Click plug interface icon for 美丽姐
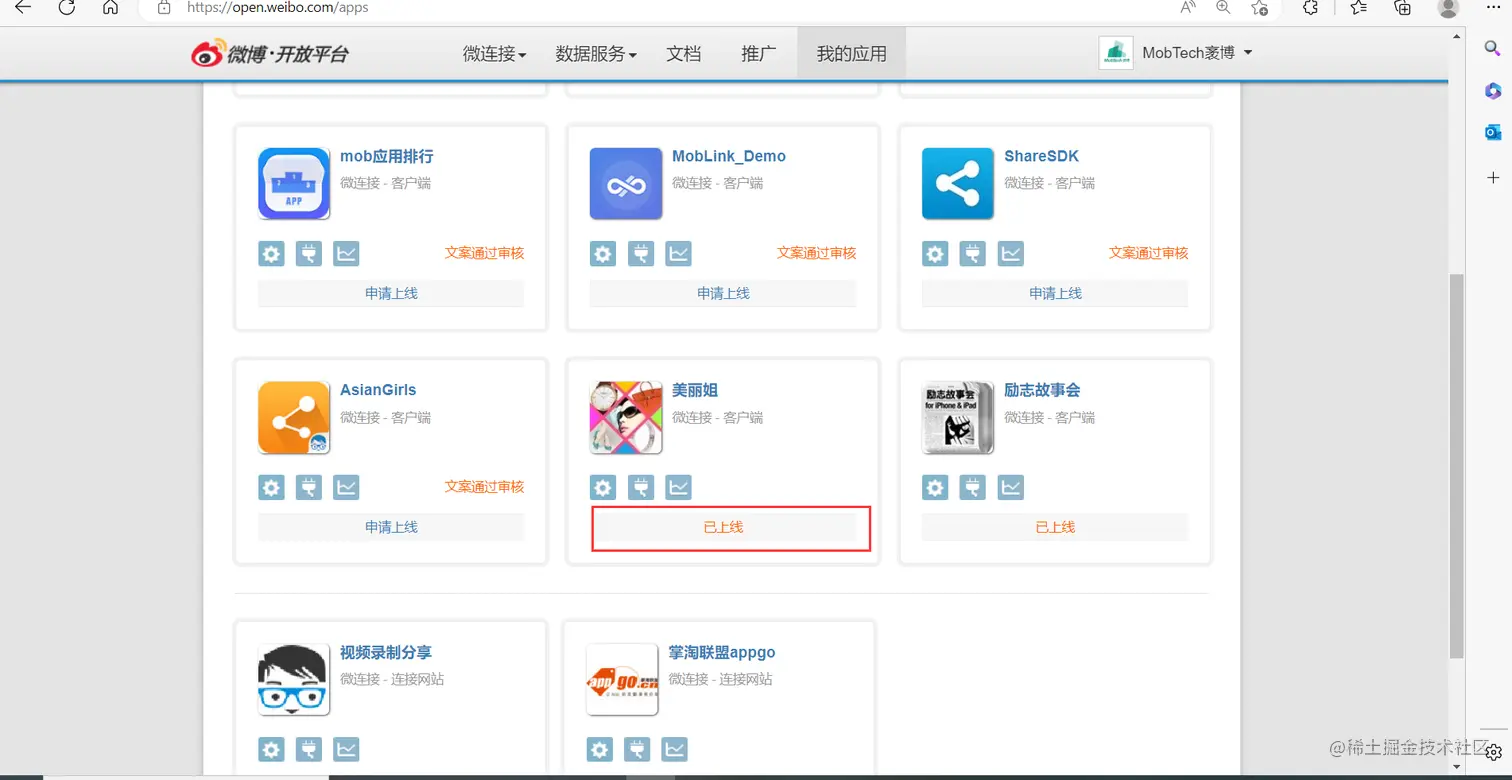 pyautogui.click(x=641, y=488)
